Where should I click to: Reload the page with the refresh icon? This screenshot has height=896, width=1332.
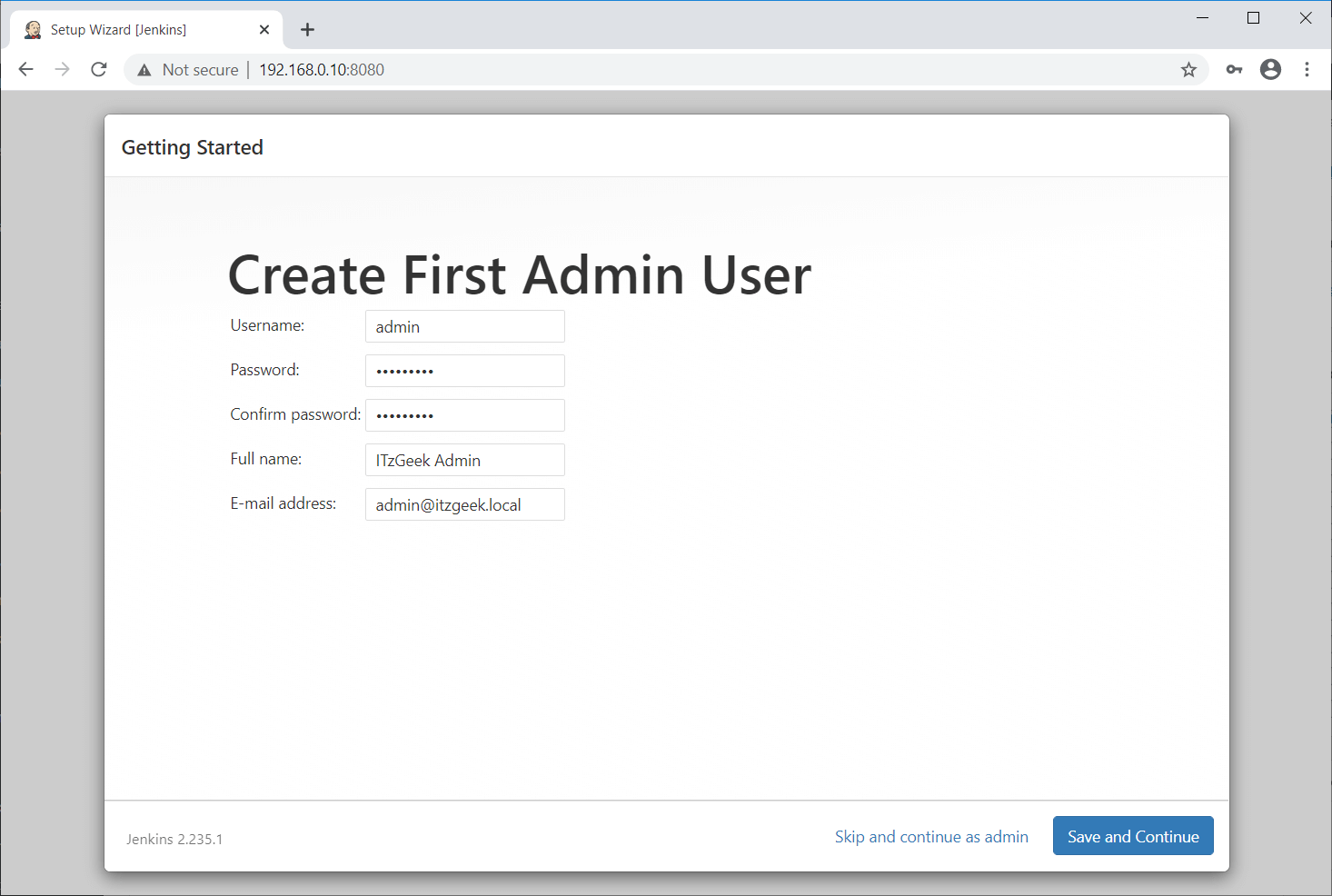(x=99, y=70)
